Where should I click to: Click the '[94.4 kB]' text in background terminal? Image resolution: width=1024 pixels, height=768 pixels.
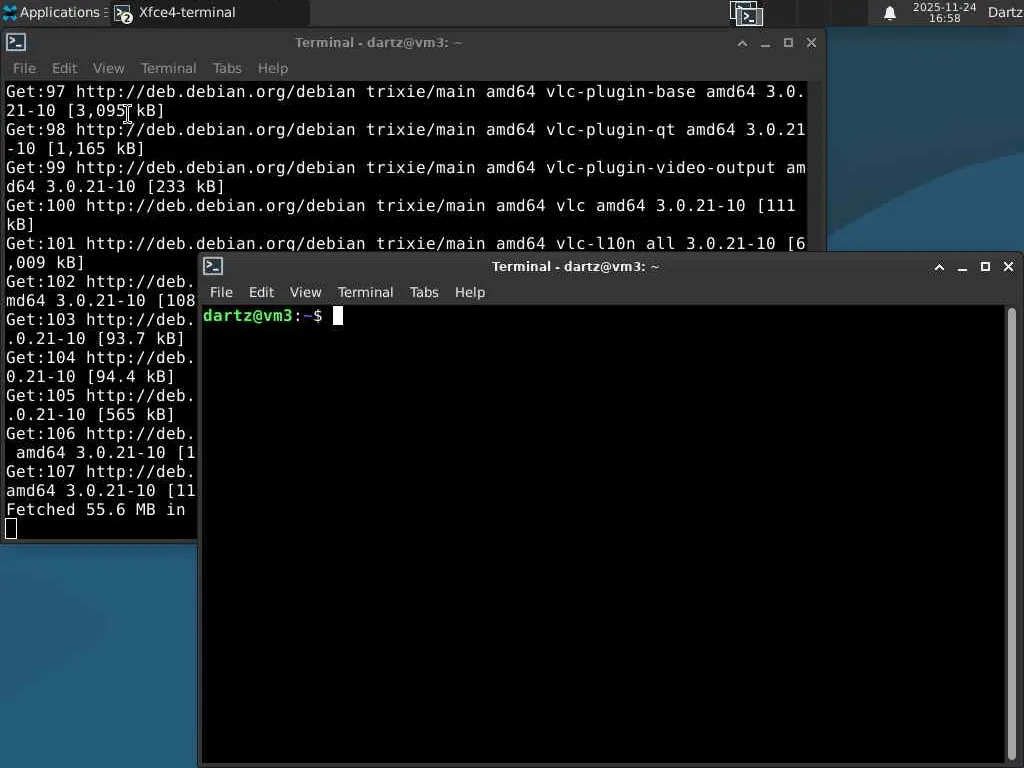(131, 377)
